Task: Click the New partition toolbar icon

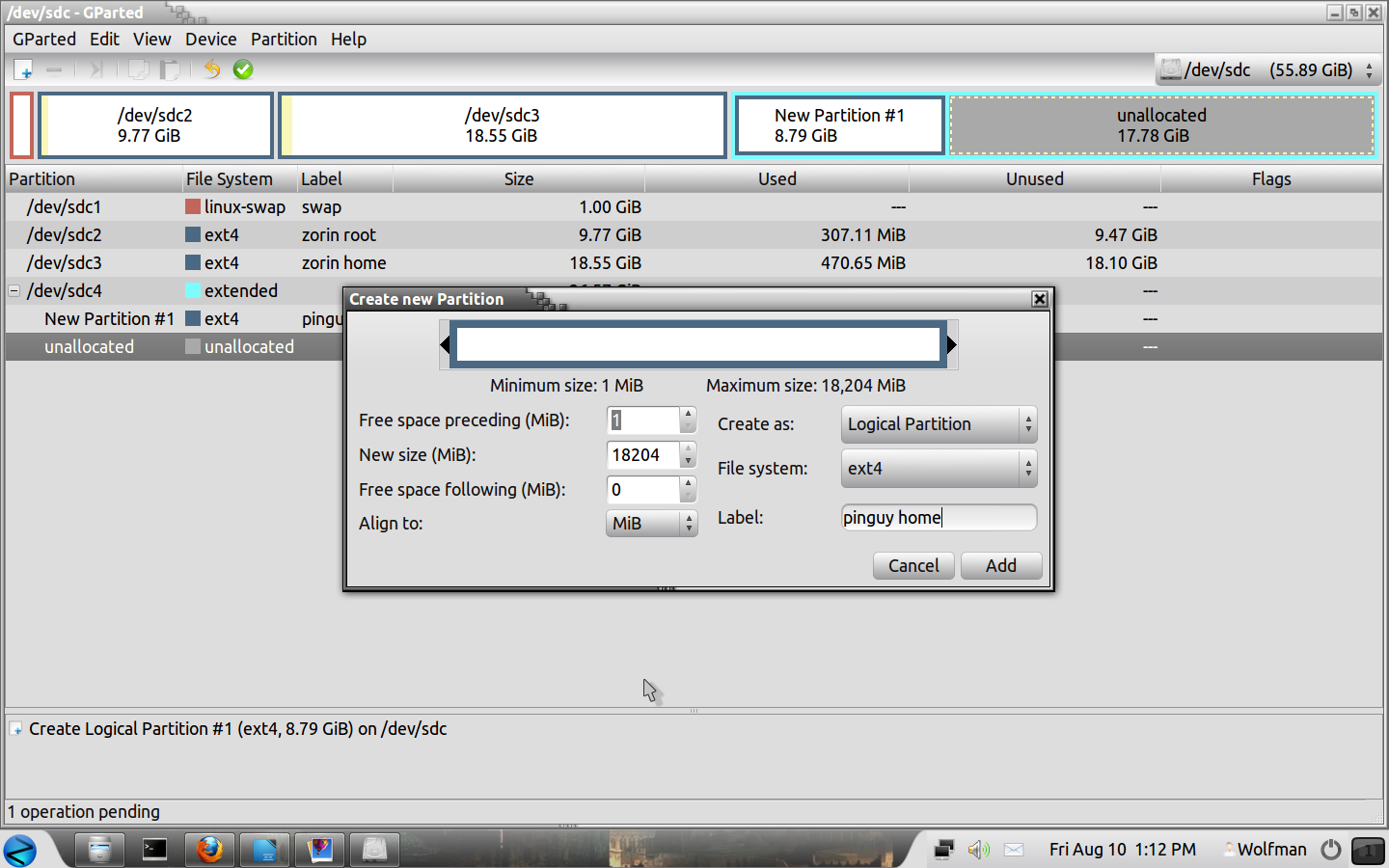Action: pyautogui.click(x=23, y=69)
